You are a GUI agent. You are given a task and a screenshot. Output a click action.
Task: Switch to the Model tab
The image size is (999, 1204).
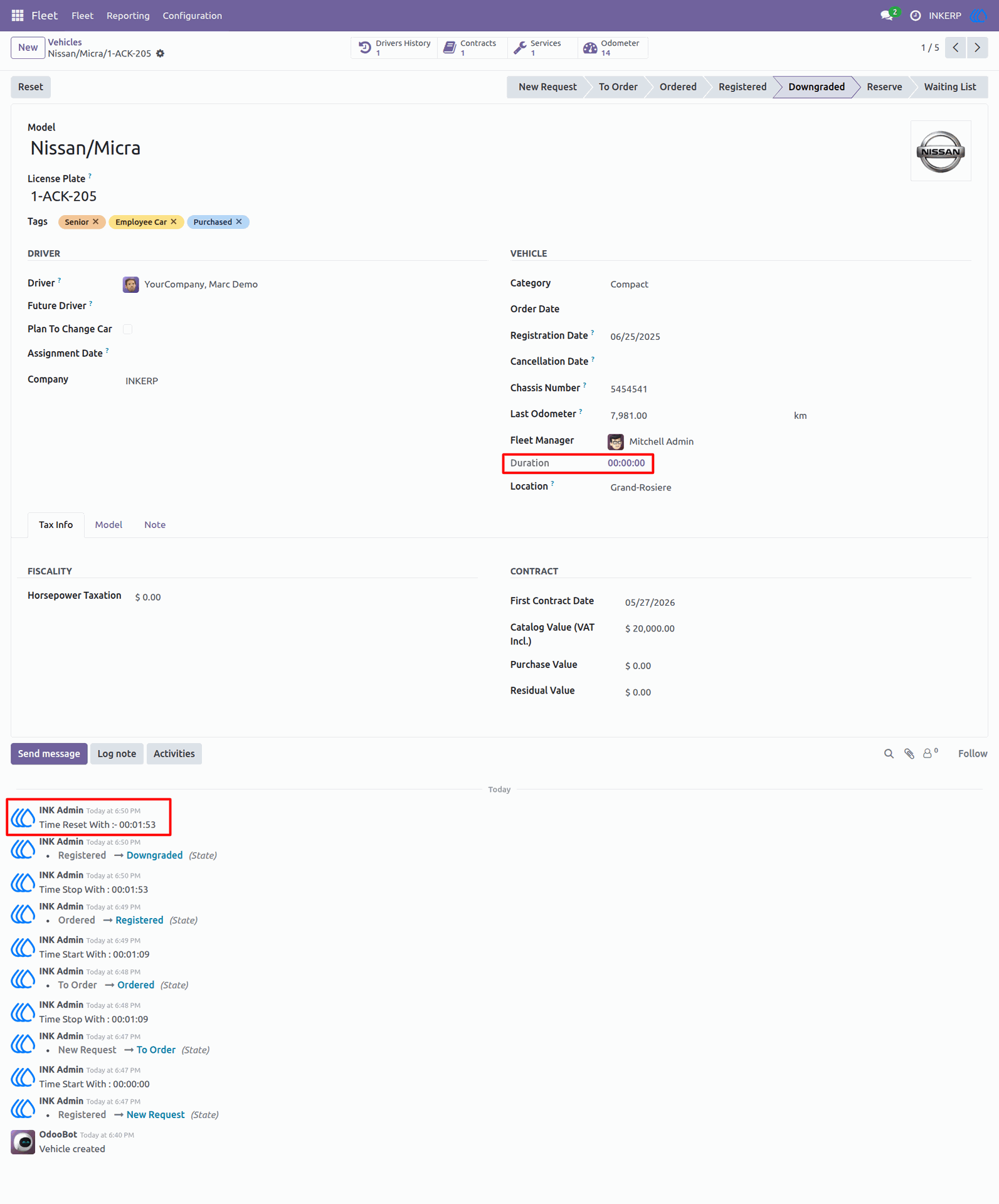[x=108, y=525]
